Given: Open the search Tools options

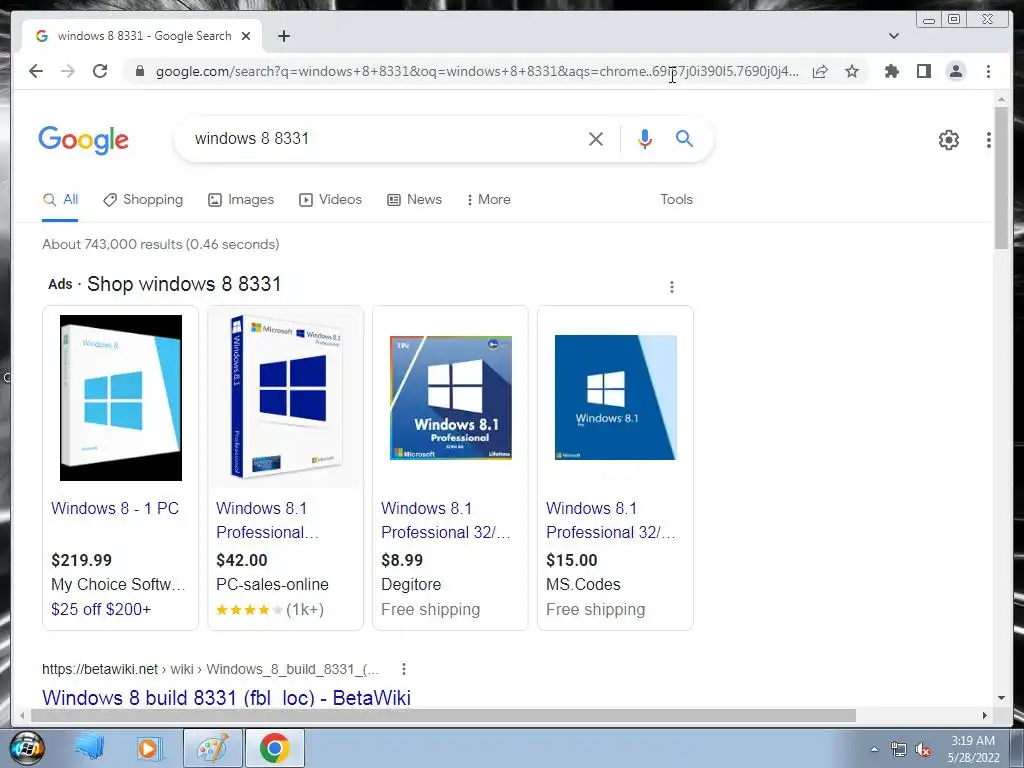Looking at the screenshot, I should (676, 200).
